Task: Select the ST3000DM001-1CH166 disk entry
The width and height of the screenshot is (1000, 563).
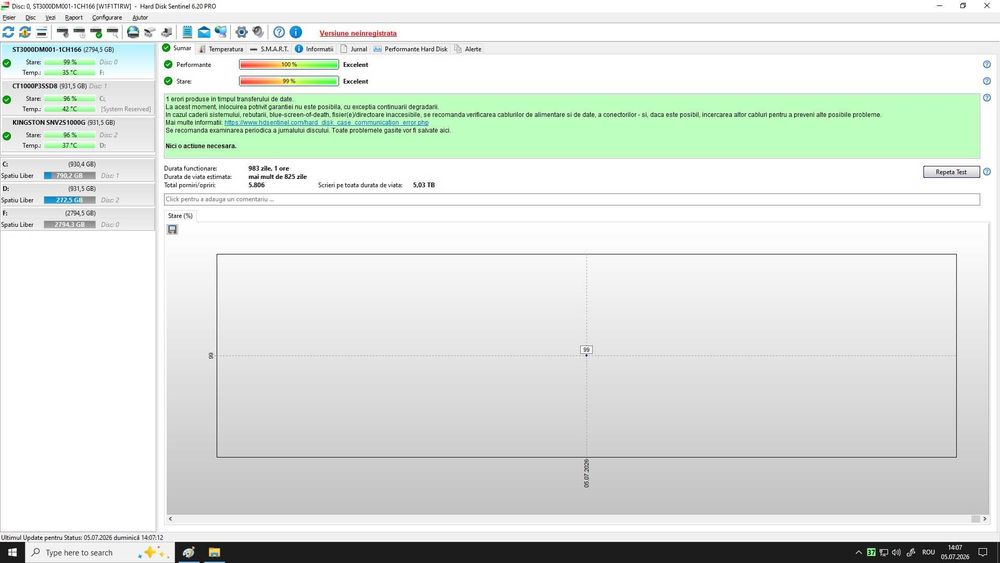Action: tap(78, 61)
